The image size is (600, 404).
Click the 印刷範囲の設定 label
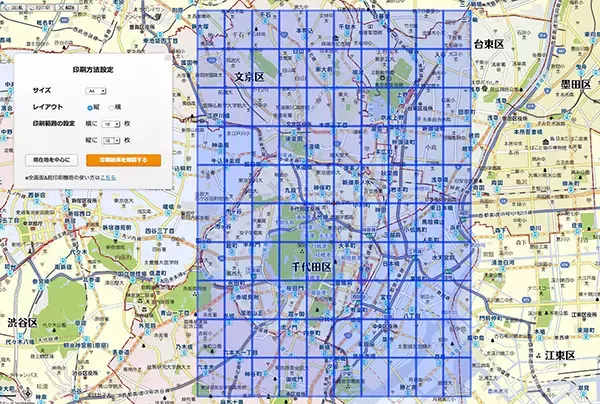coord(54,124)
